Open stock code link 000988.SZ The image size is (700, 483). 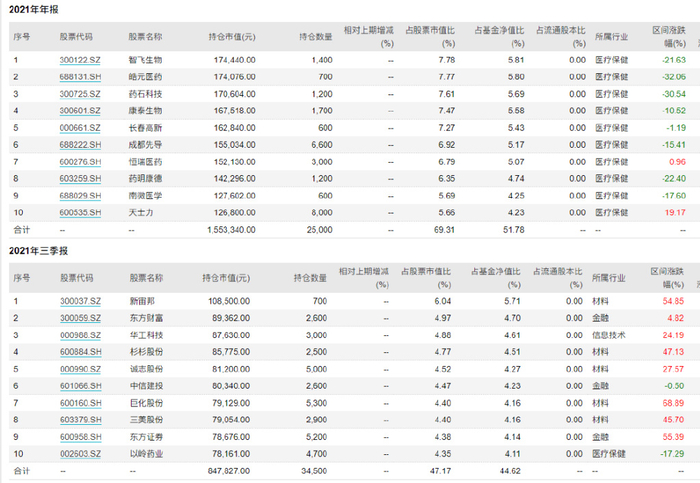pos(80,335)
